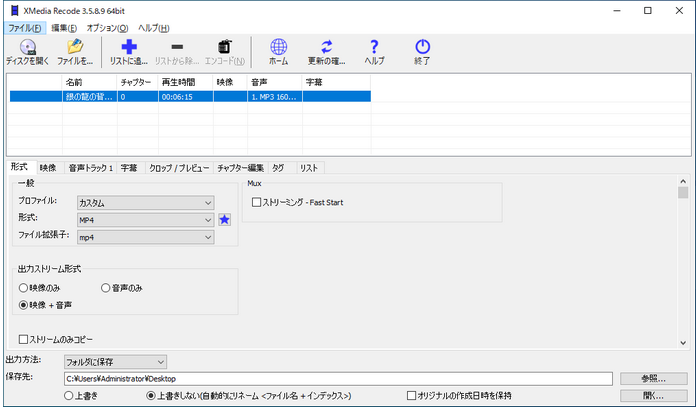The image size is (700, 407).
Task: Click the 参照... browse button
Action: pyautogui.click(x=655, y=378)
